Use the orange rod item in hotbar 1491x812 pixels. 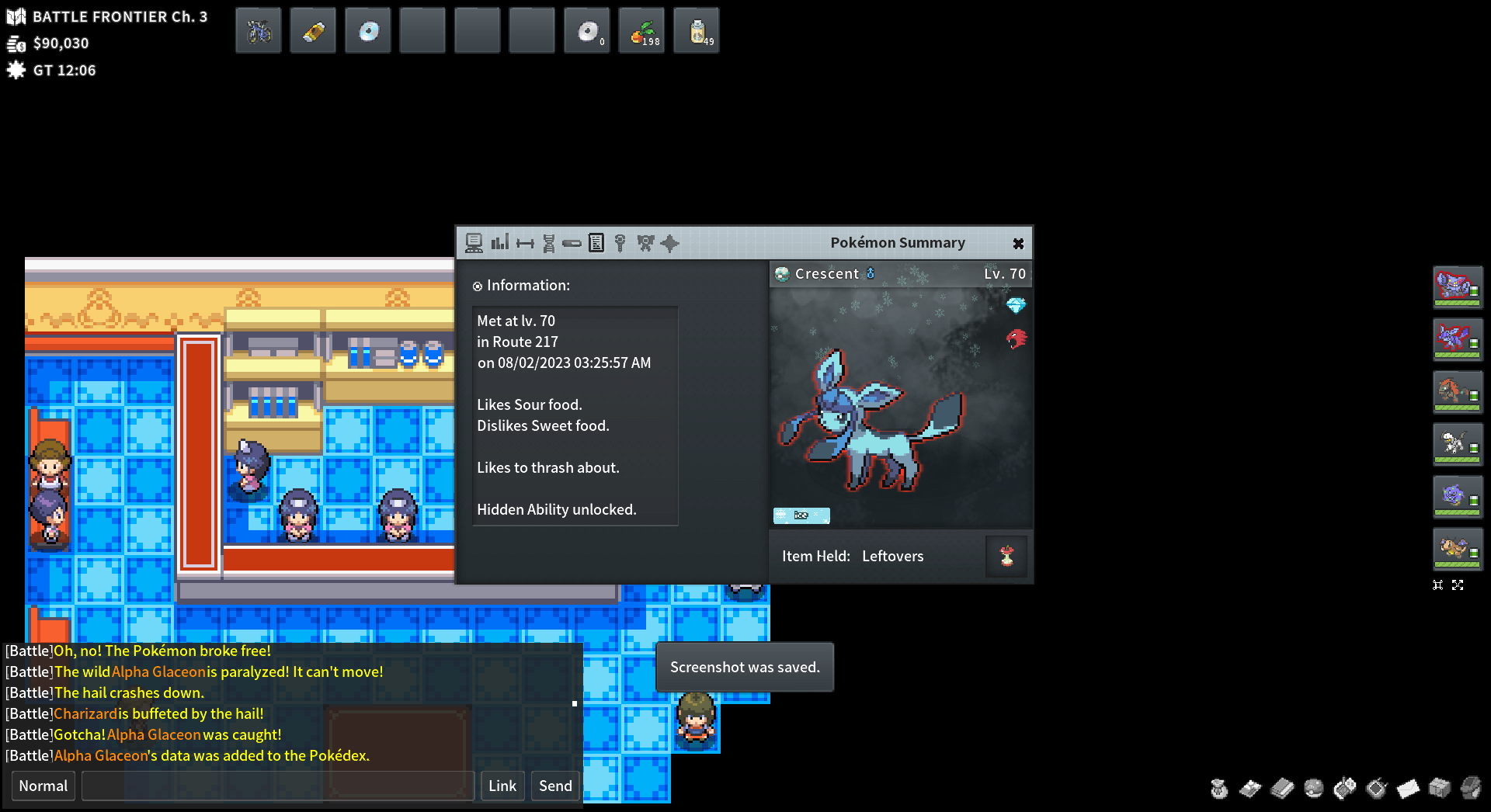click(x=313, y=31)
